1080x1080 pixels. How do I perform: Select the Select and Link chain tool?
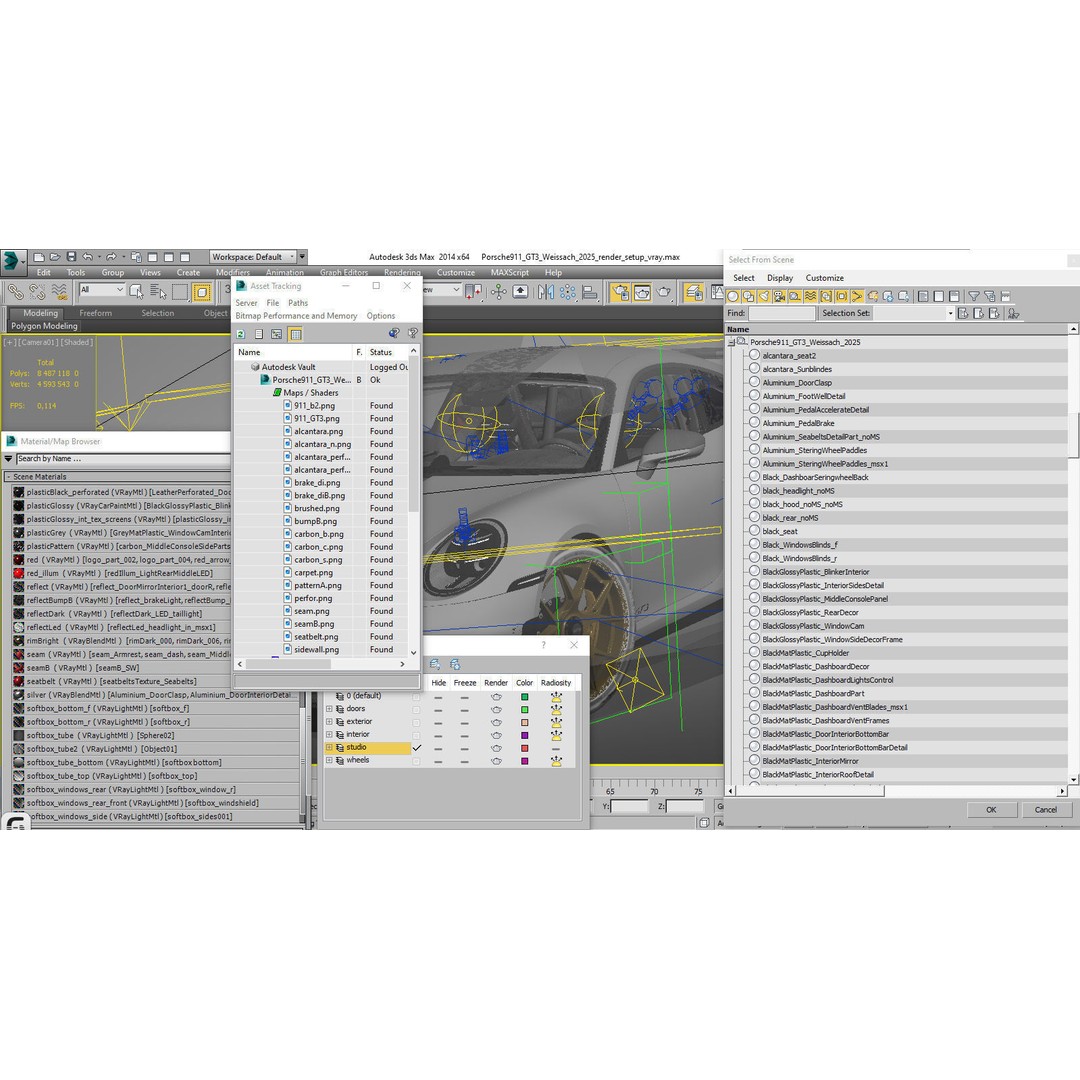click(x=16, y=293)
